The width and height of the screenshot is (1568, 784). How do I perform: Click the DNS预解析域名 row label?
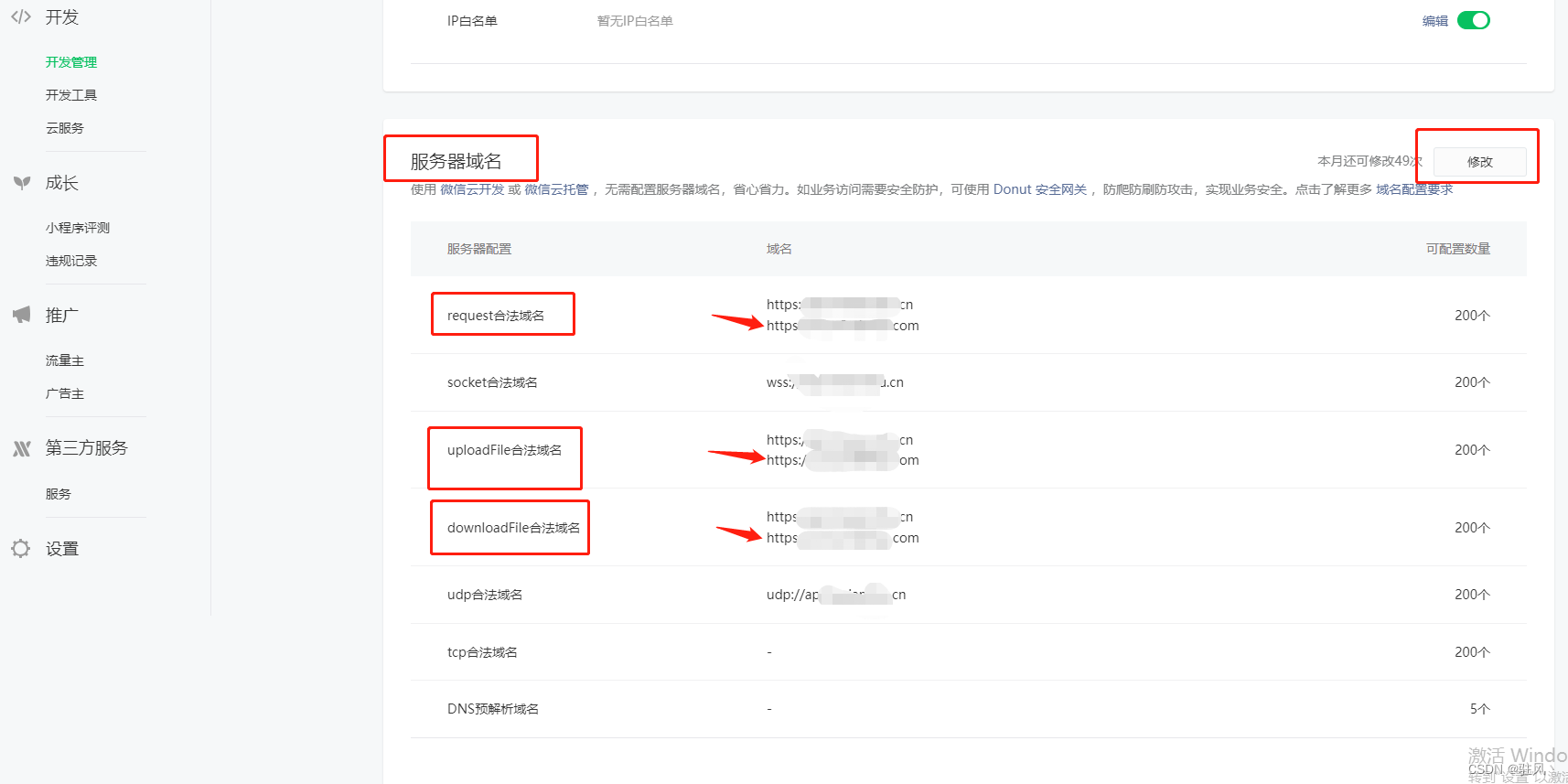pyautogui.click(x=493, y=709)
